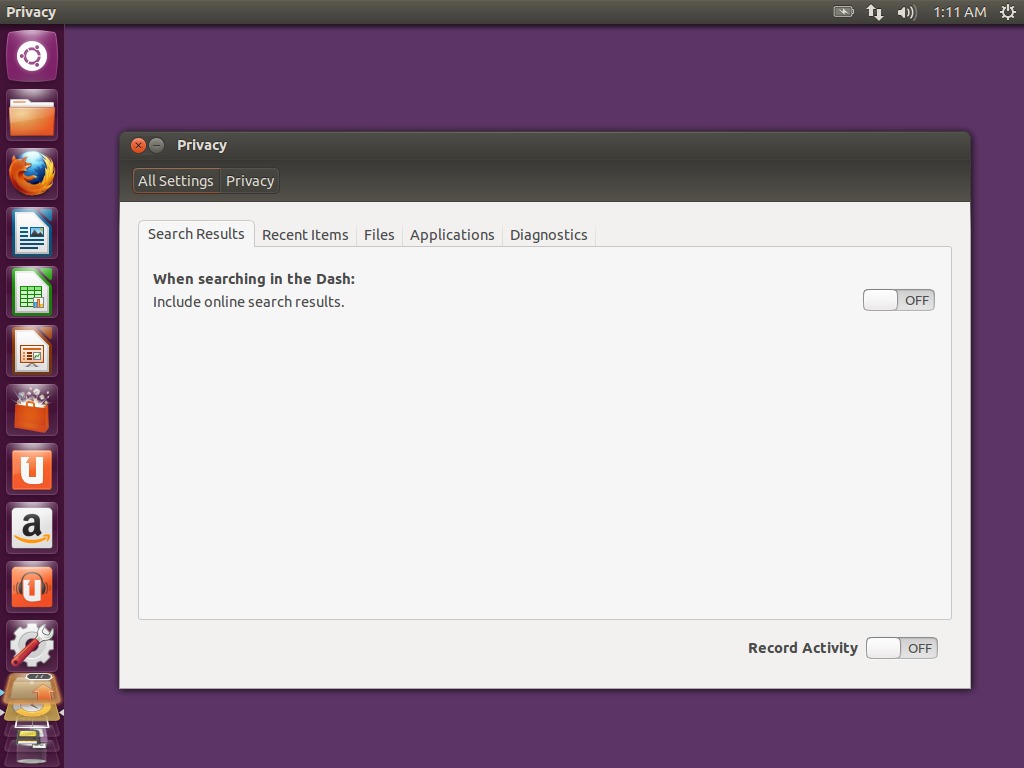
Task: Open the network indicator menu
Action: click(x=874, y=12)
